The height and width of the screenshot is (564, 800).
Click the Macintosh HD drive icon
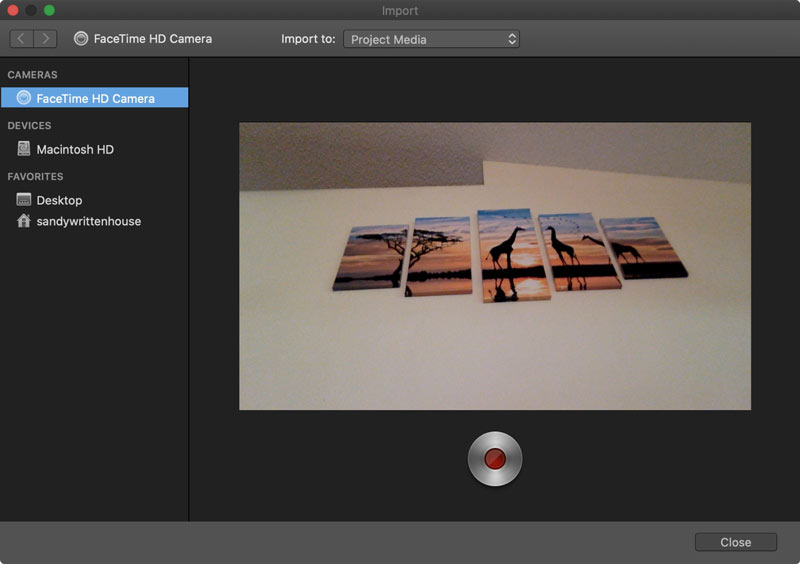pyautogui.click(x=24, y=149)
